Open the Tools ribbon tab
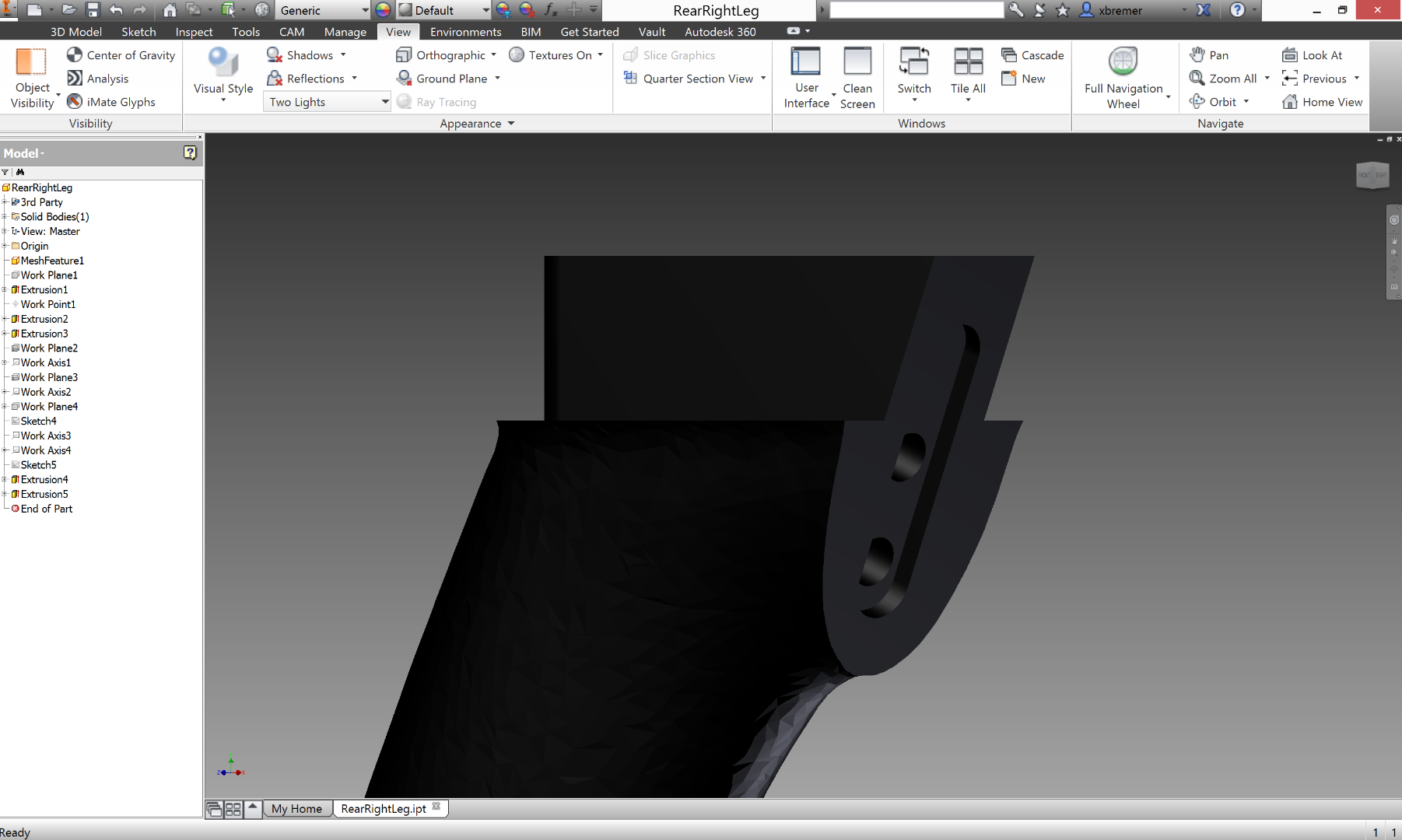This screenshot has width=1402, height=840. 246,32
